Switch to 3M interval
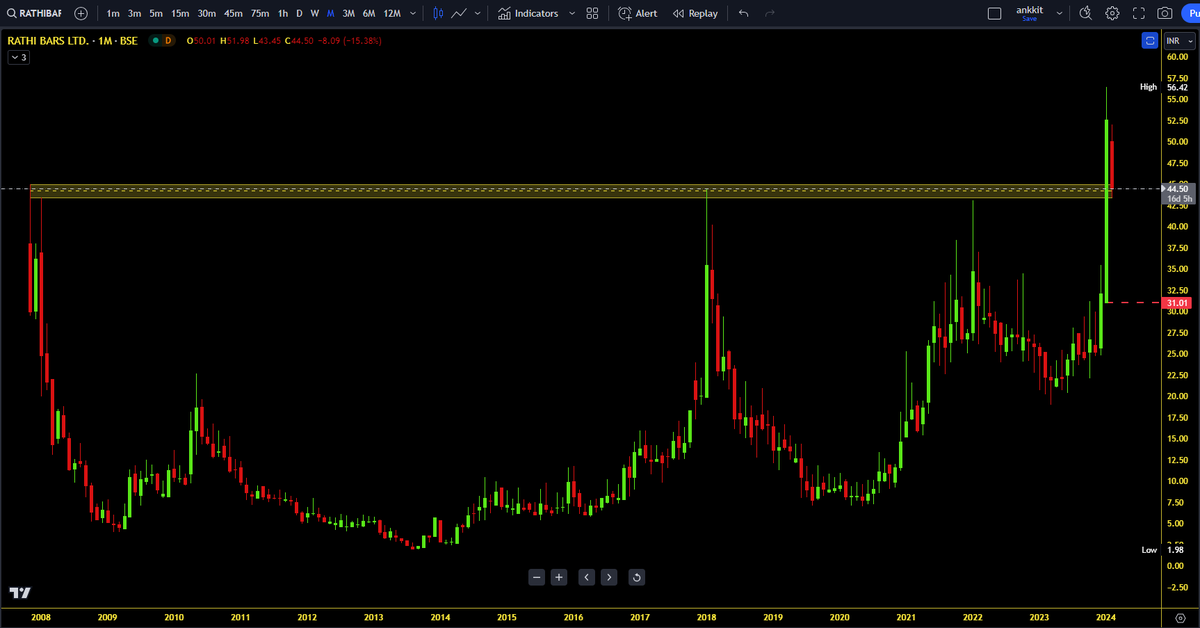 348,14
